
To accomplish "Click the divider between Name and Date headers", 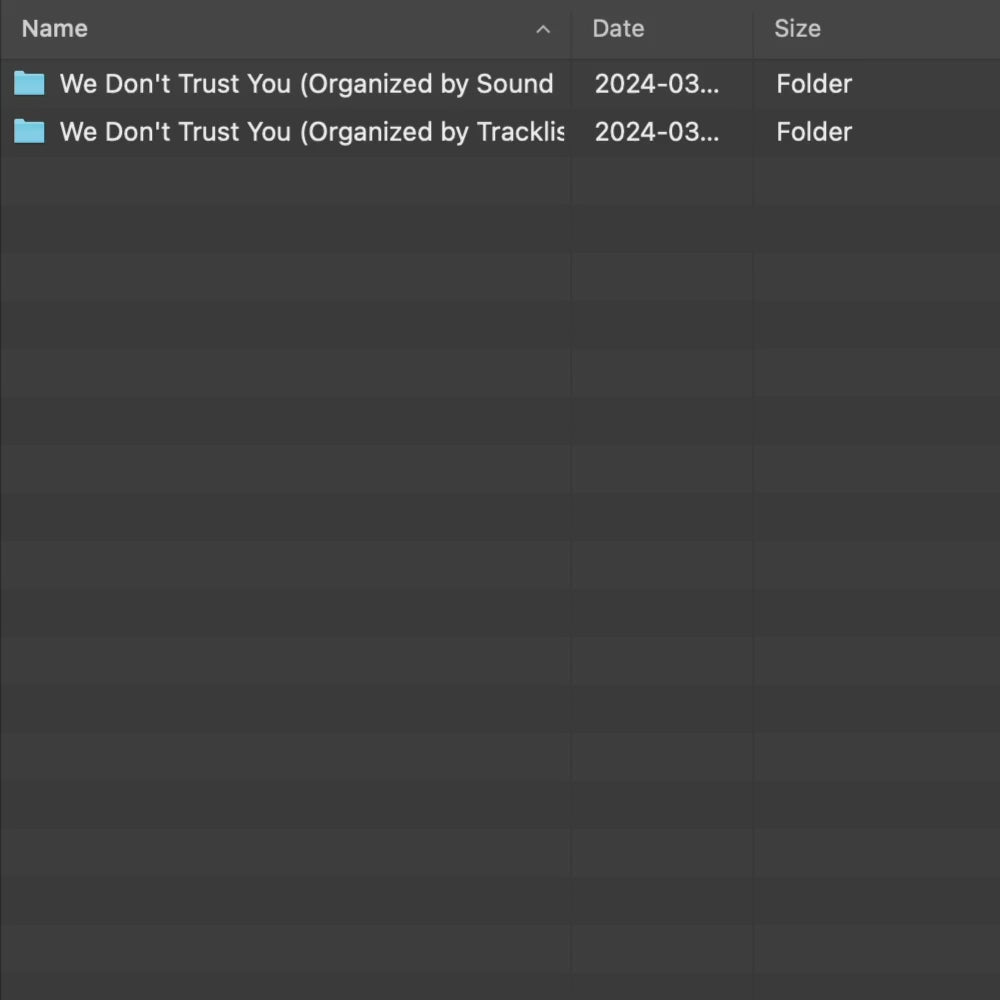I will pyautogui.click(x=571, y=29).
